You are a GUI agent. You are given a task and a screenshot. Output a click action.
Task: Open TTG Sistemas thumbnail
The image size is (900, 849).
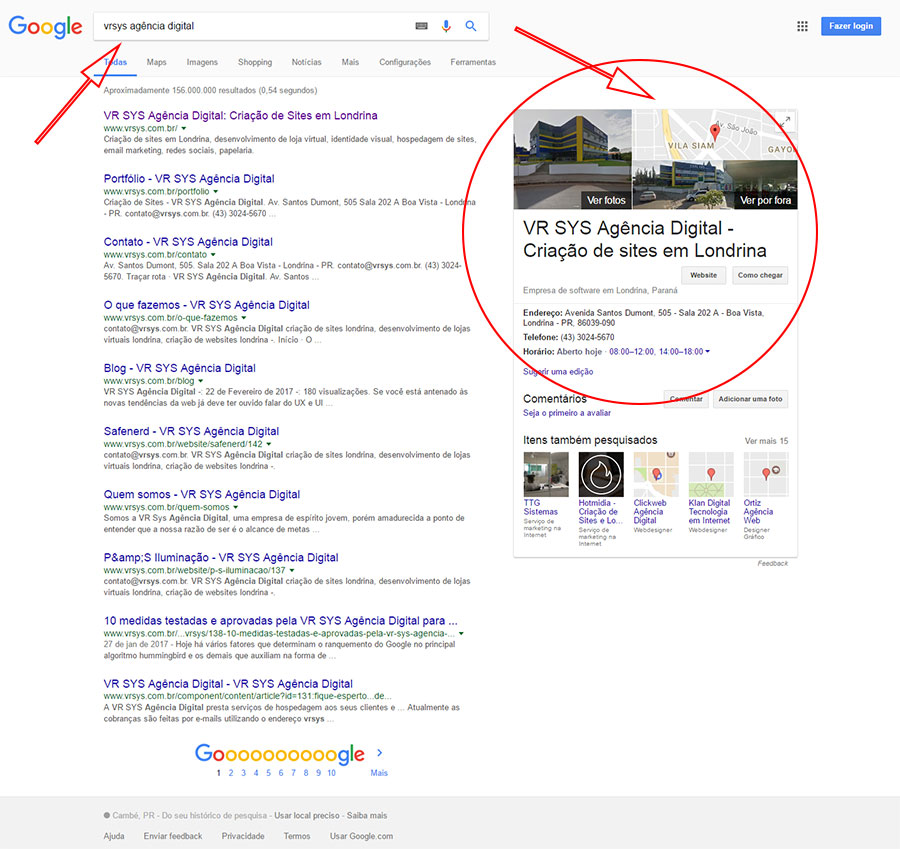pos(546,474)
